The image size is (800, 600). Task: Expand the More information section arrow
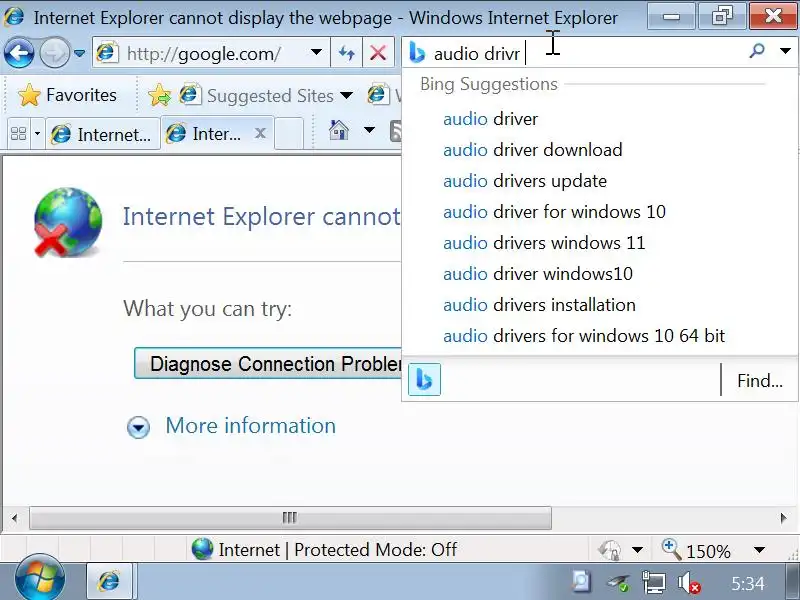point(138,427)
